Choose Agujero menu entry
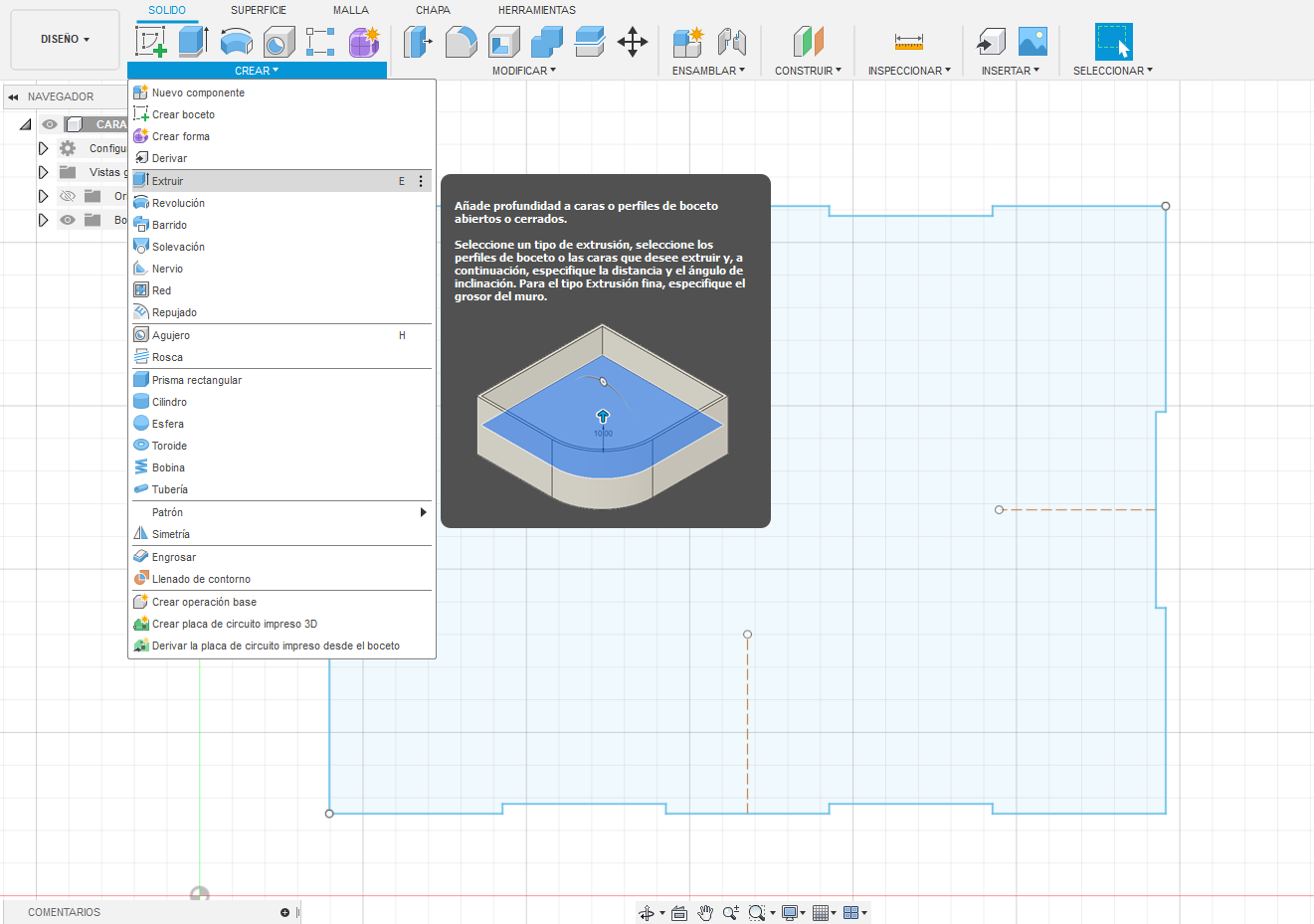Screen dimensions: 1314x924 point(282,335)
